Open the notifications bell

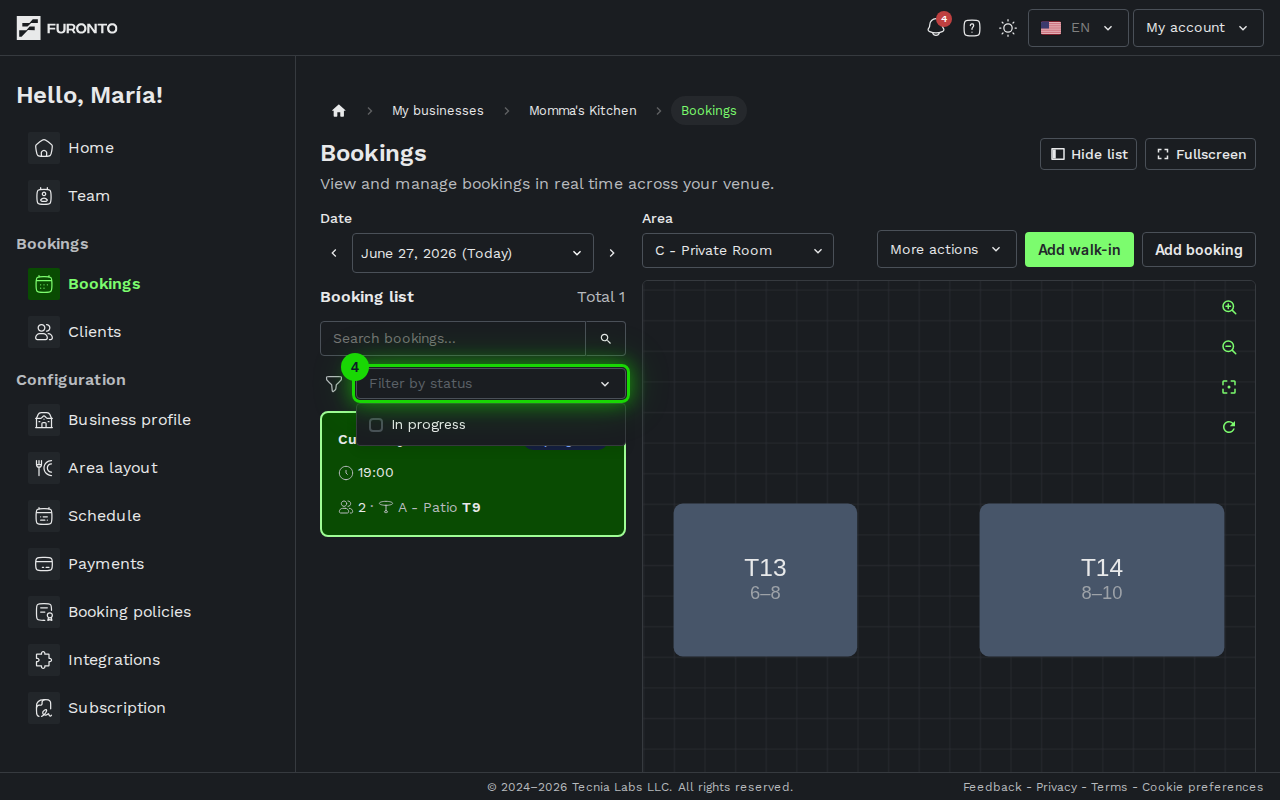tap(936, 28)
